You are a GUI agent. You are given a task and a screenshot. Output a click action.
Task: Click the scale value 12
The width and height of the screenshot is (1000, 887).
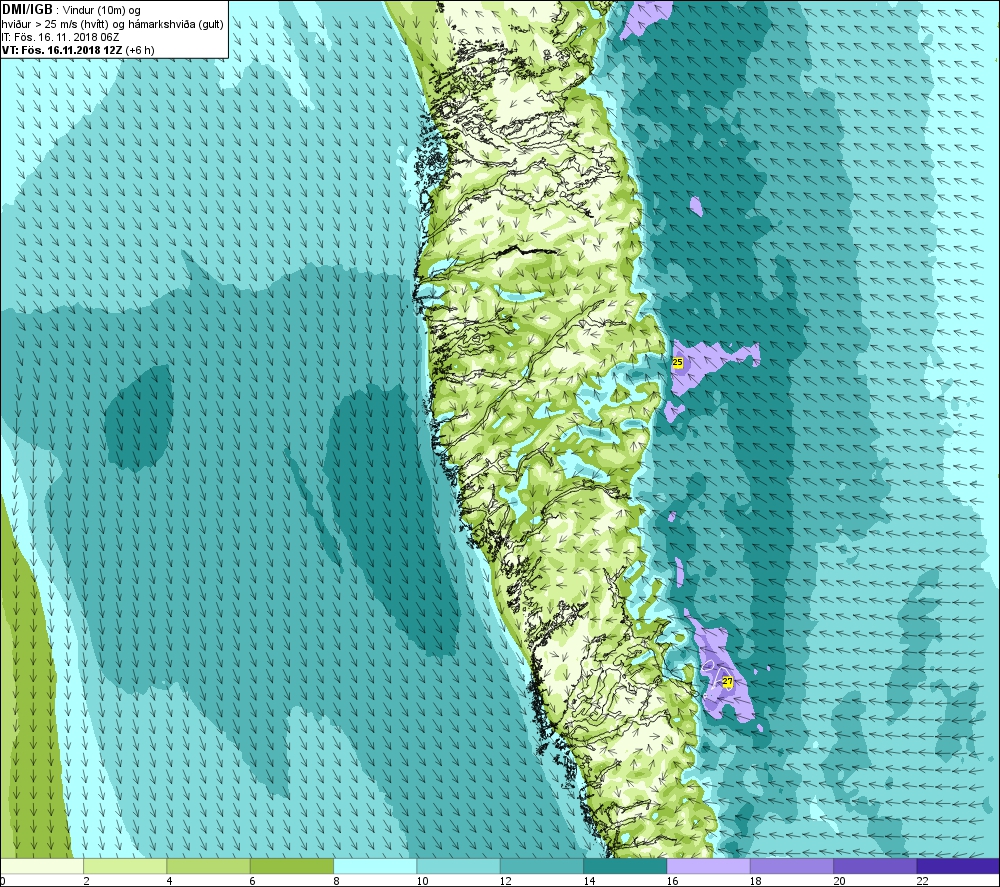pos(506,881)
